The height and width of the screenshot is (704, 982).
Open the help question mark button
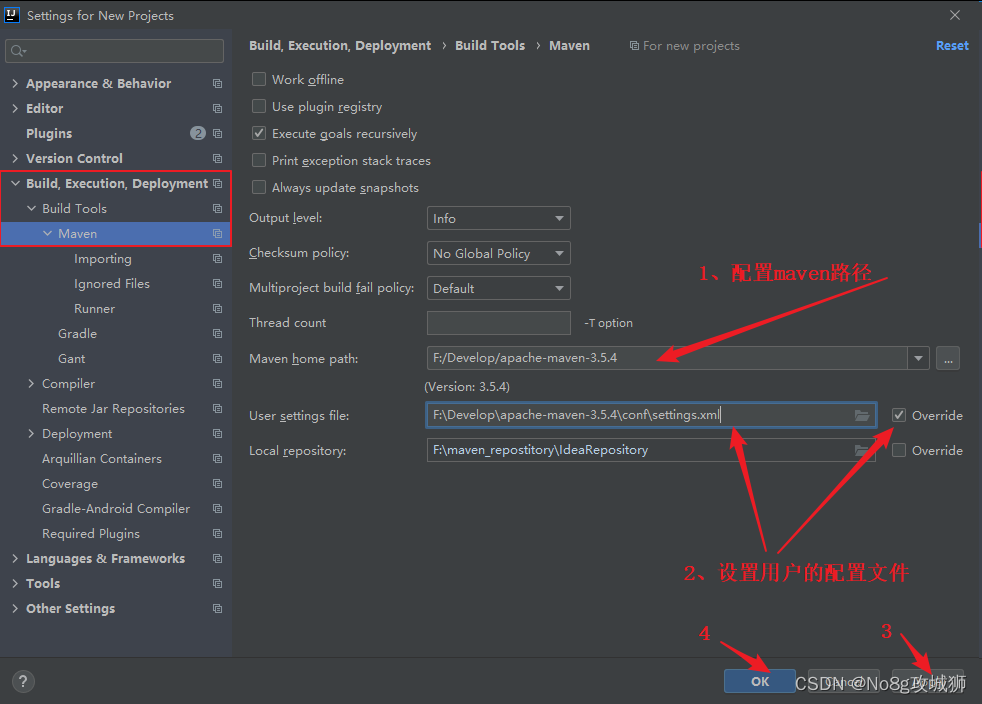click(x=23, y=681)
